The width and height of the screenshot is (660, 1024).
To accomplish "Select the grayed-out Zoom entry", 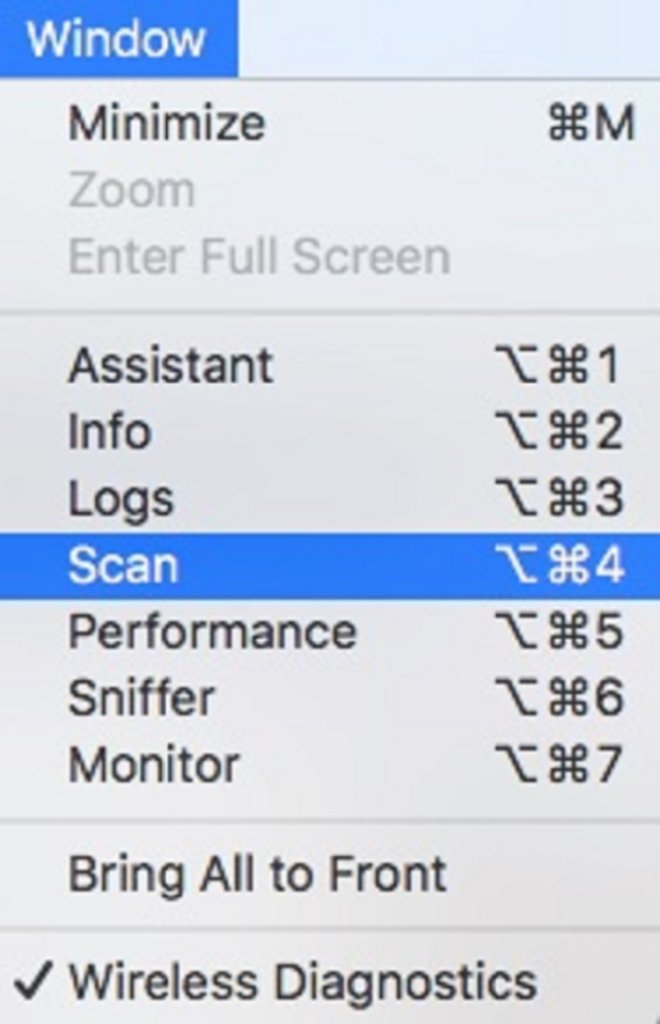I will (x=131, y=190).
